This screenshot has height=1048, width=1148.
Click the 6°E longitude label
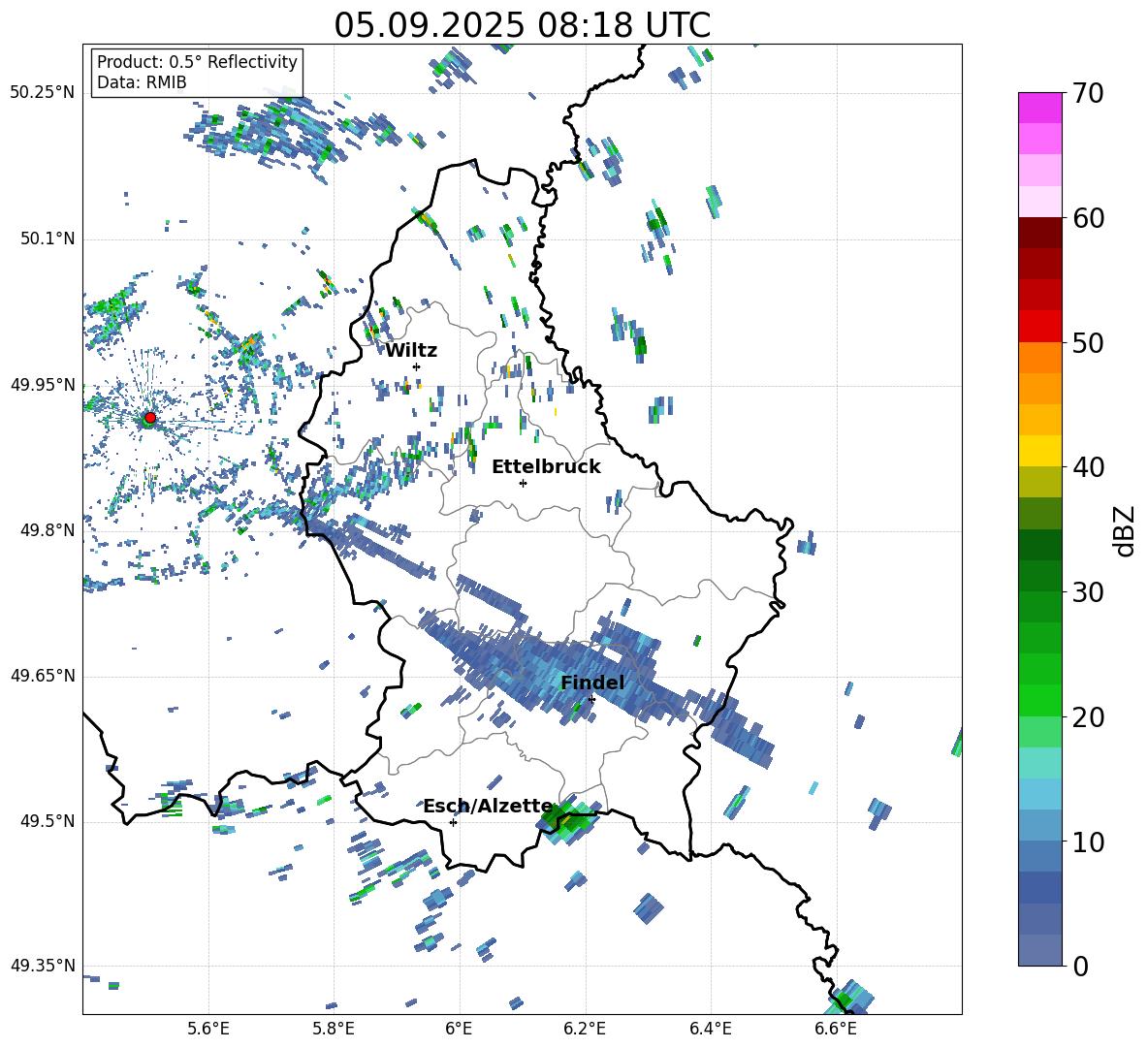[x=459, y=1029]
